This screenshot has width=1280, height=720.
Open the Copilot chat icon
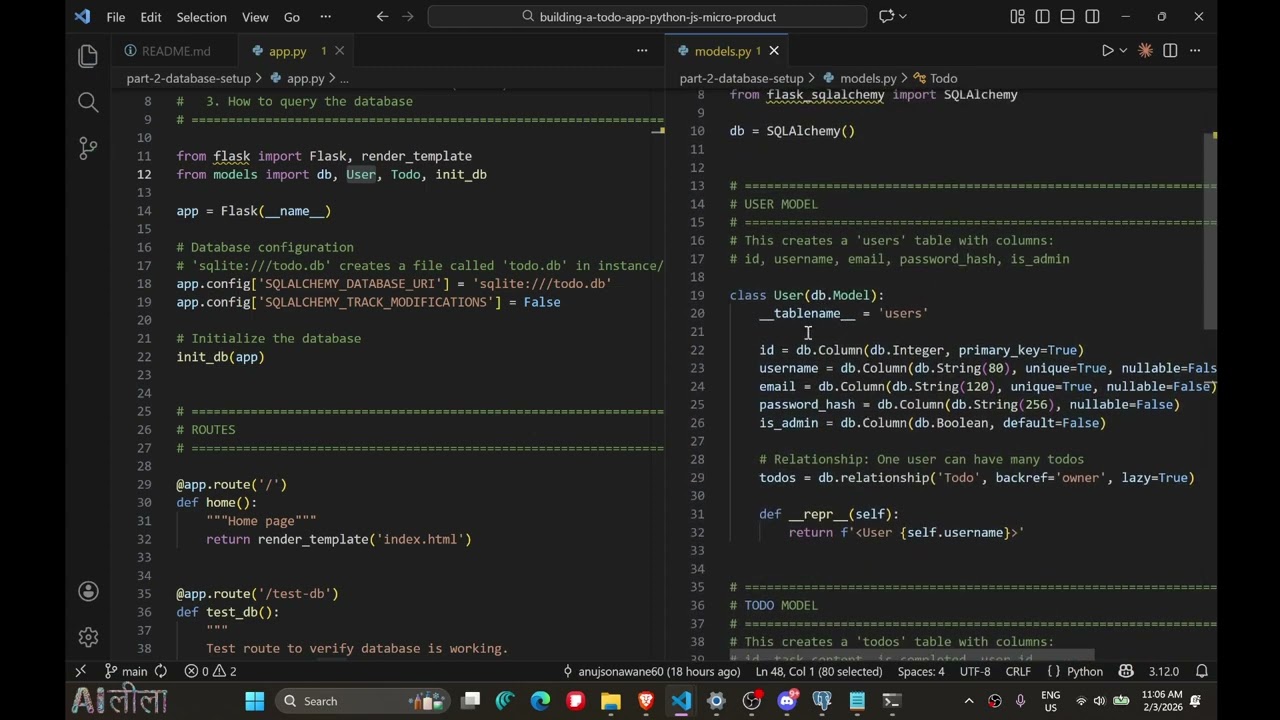pos(886,17)
